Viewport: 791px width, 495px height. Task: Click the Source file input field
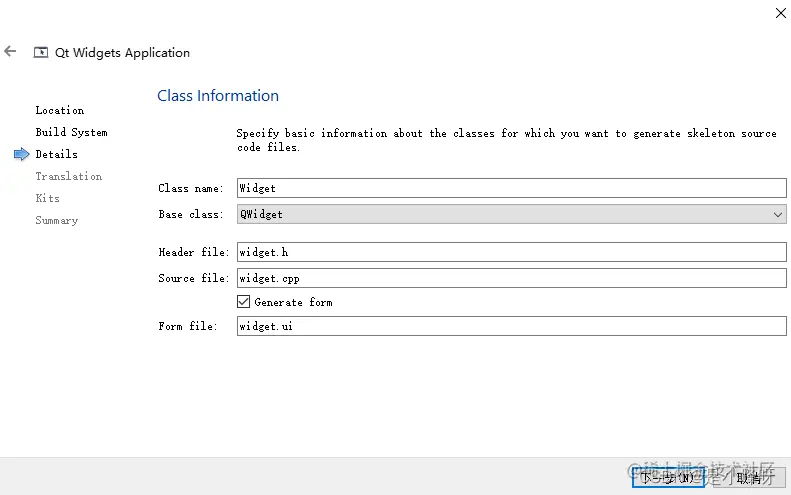point(512,278)
